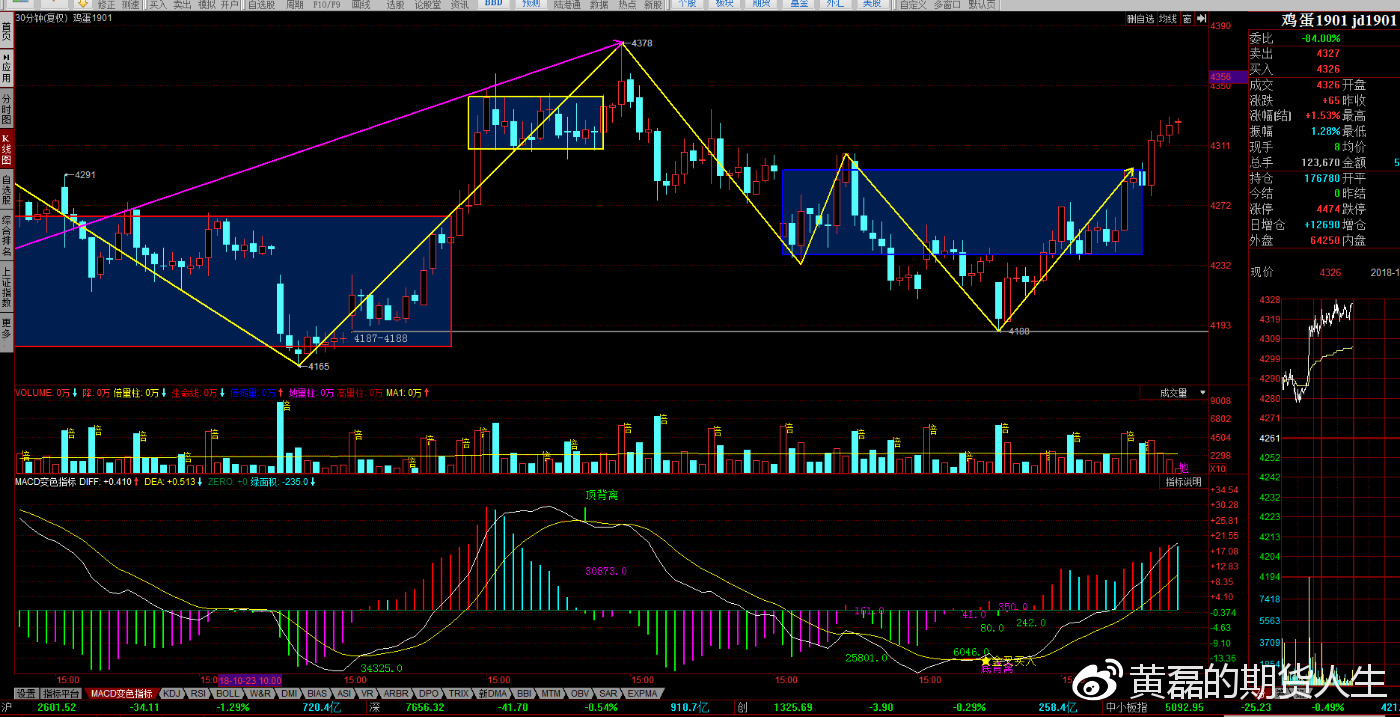Open the 周期 period toolbar item
The height and width of the screenshot is (717, 1400).
tap(295, 5)
